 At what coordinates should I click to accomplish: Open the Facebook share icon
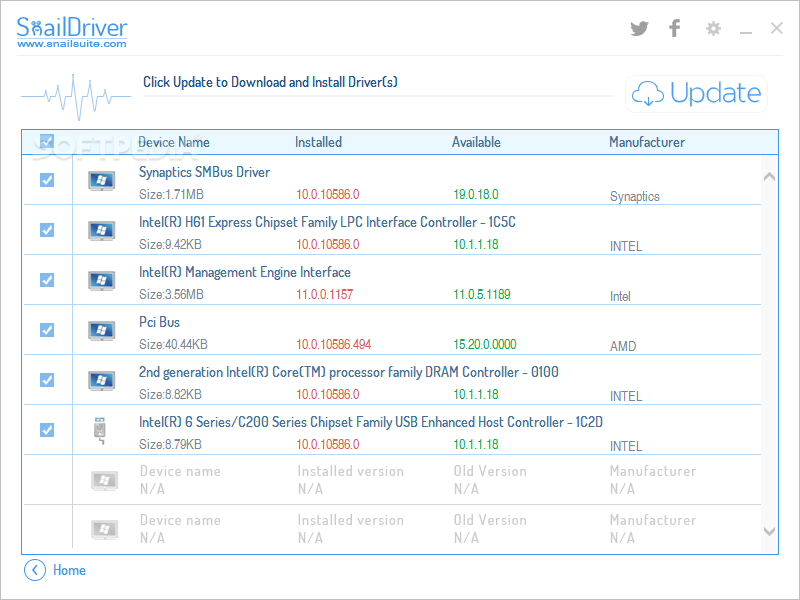click(674, 28)
